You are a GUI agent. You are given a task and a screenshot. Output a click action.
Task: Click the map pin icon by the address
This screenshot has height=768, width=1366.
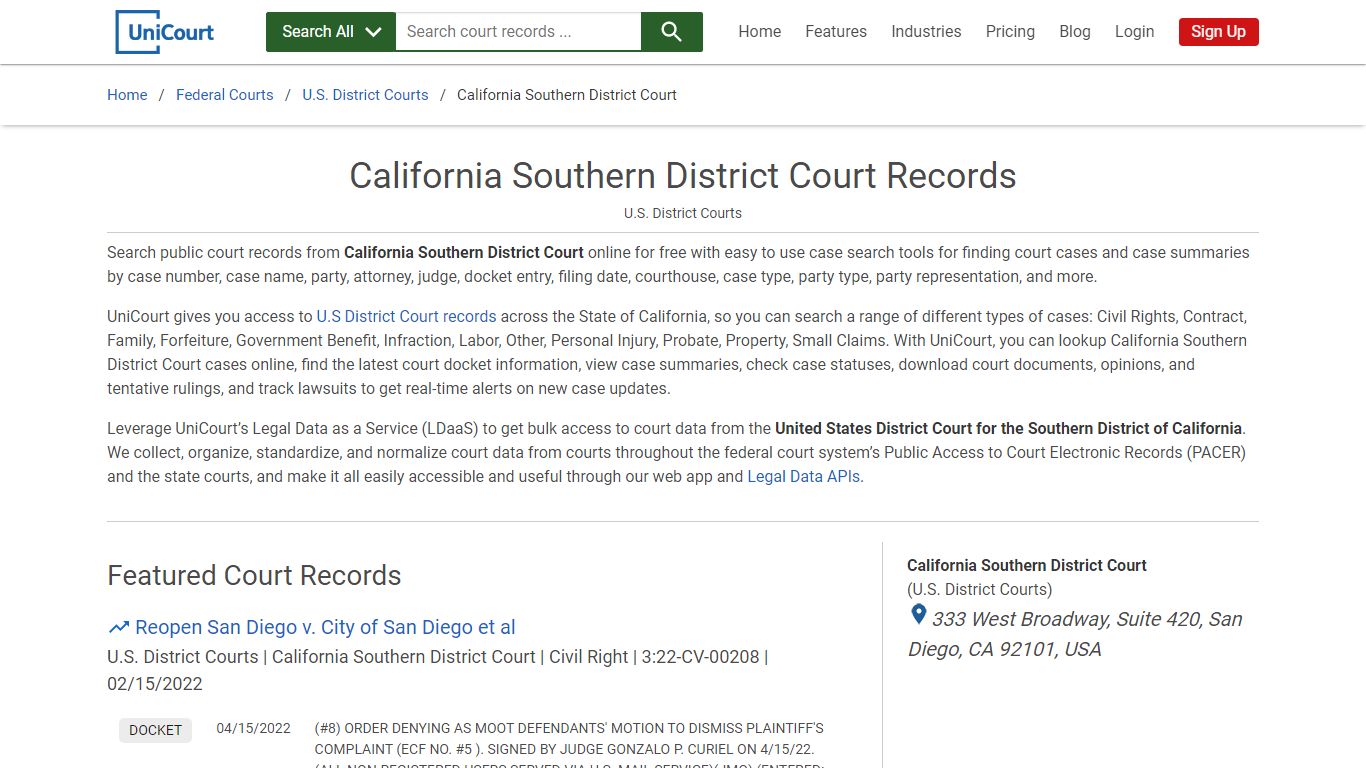coord(918,615)
